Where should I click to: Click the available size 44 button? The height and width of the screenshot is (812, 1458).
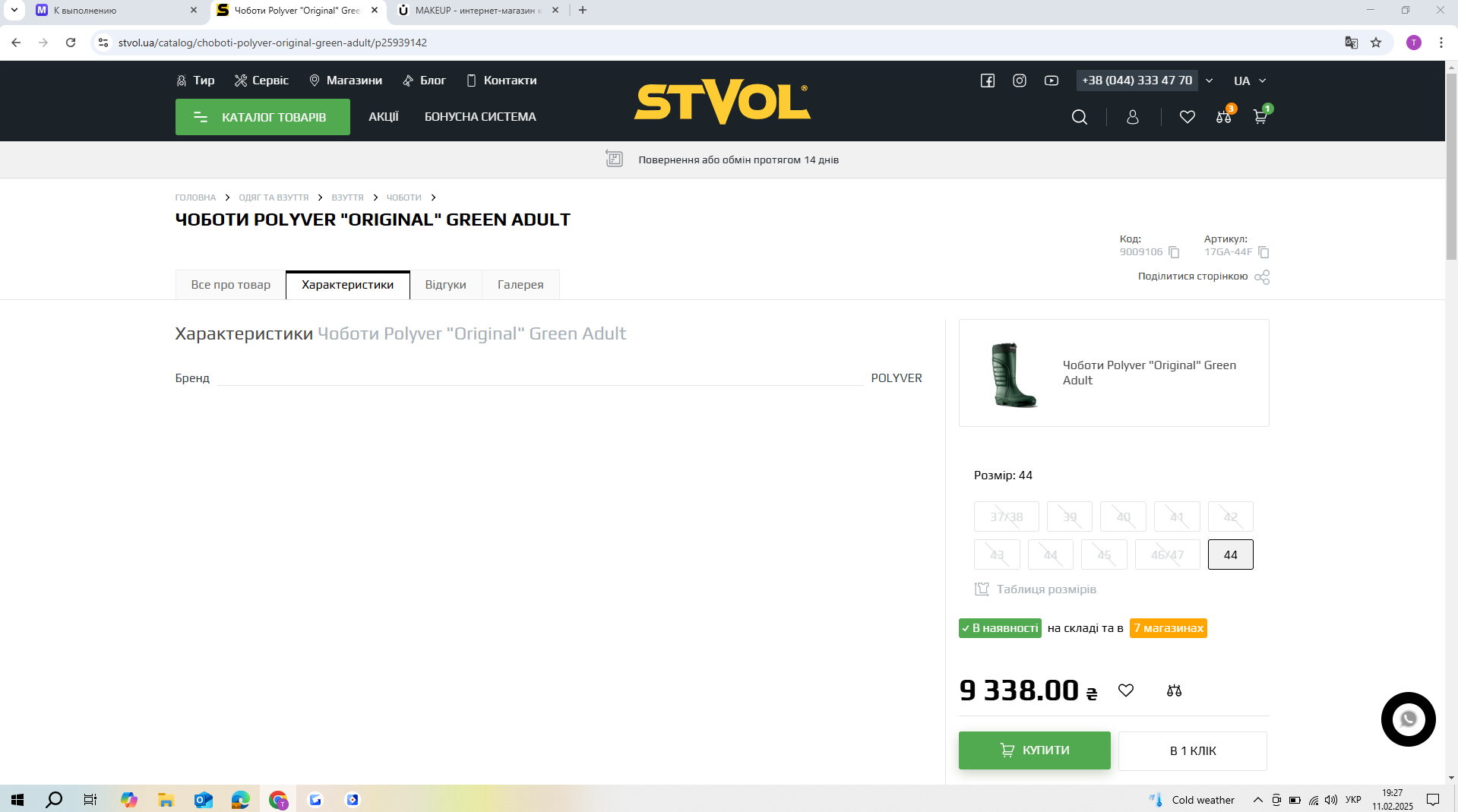coord(1231,554)
